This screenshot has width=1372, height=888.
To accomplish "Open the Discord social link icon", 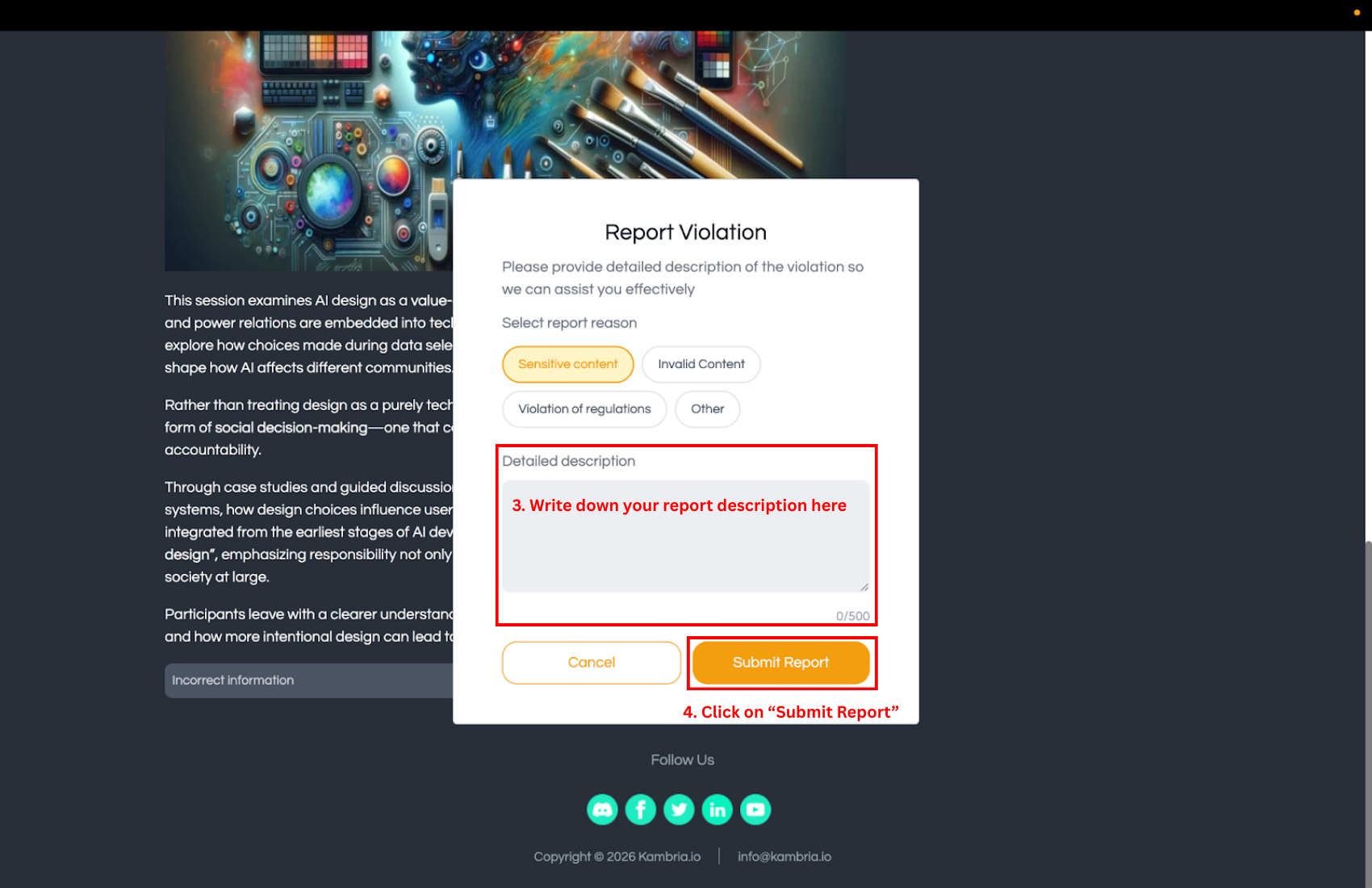I will (x=602, y=809).
